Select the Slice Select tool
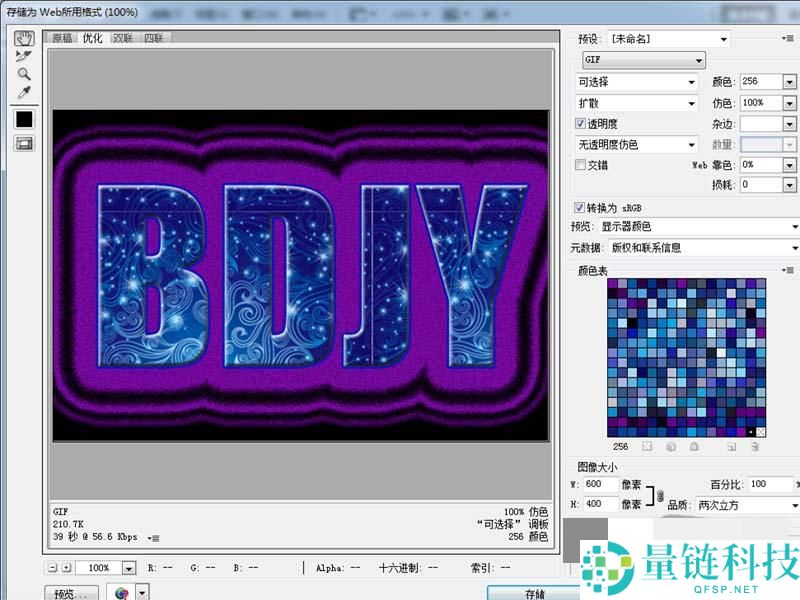The image size is (800, 600). [x=24, y=56]
